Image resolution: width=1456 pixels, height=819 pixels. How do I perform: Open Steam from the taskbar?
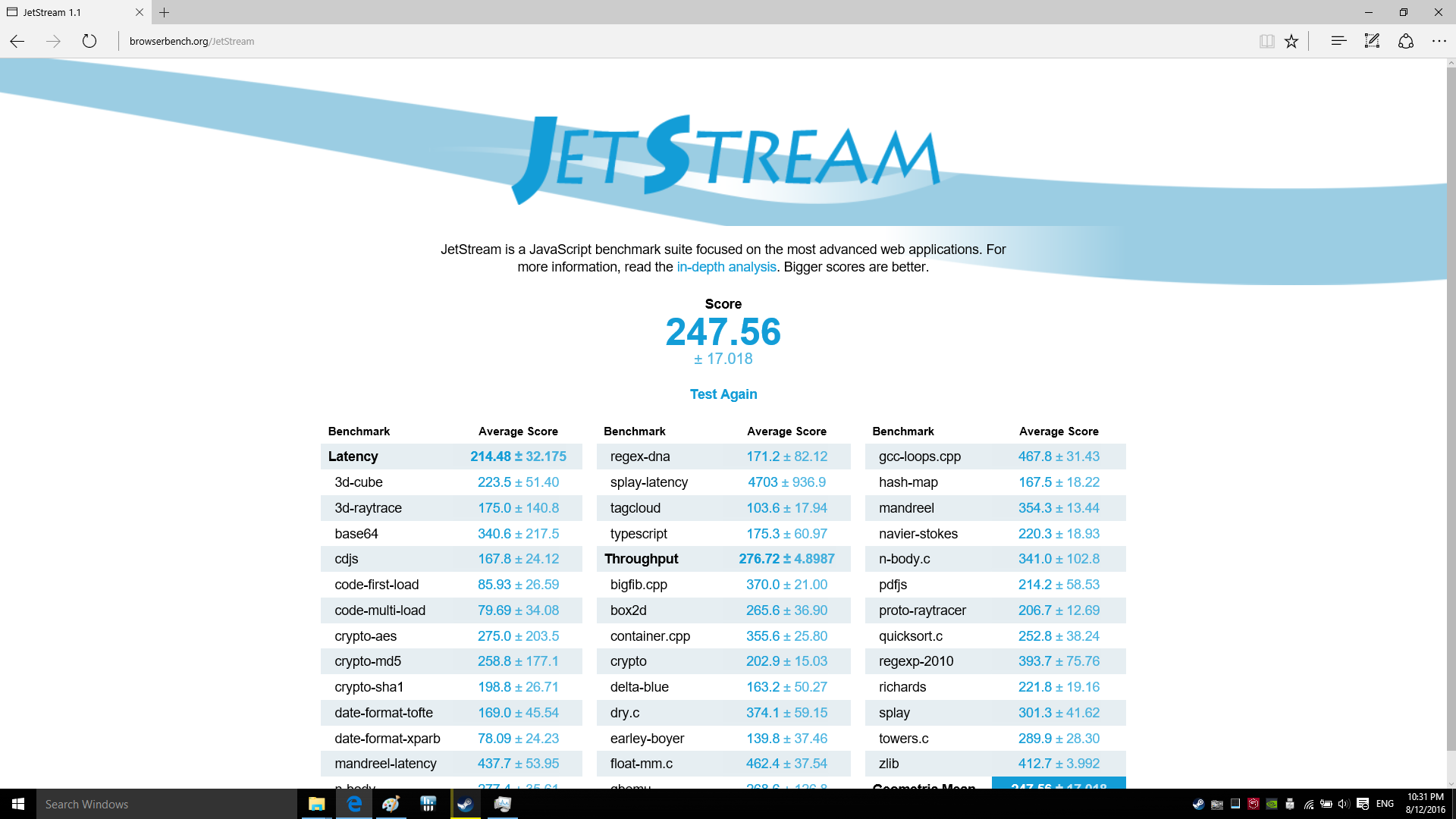click(465, 804)
